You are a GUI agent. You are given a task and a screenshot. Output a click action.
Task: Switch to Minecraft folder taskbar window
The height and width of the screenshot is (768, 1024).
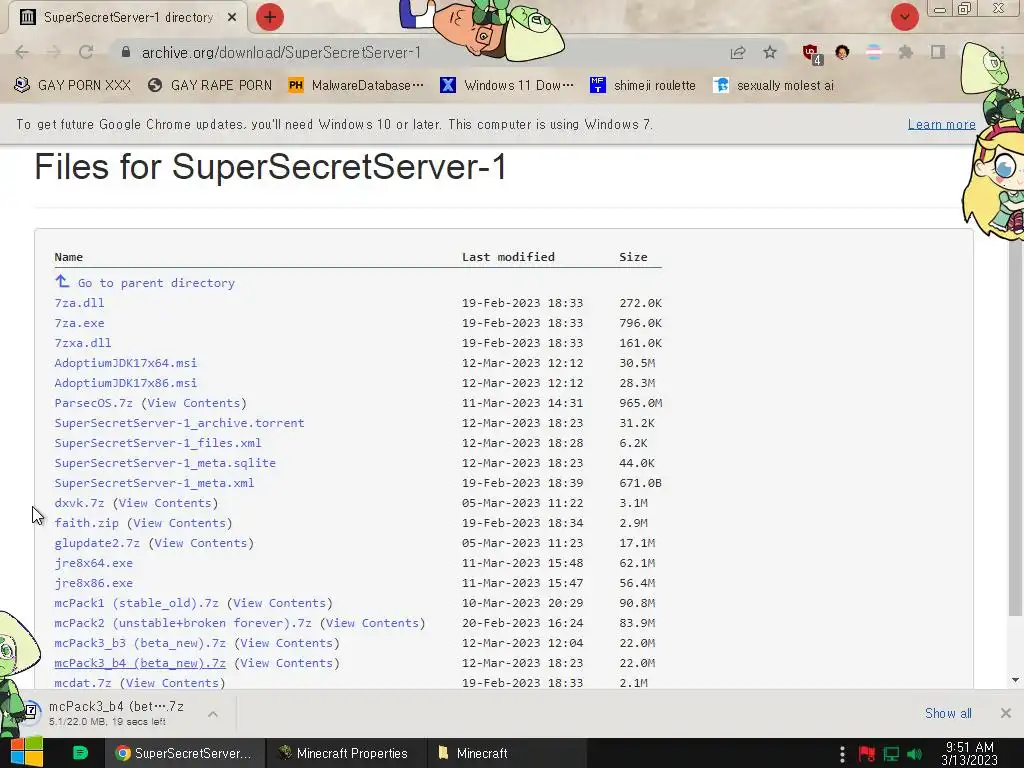(507, 753)
